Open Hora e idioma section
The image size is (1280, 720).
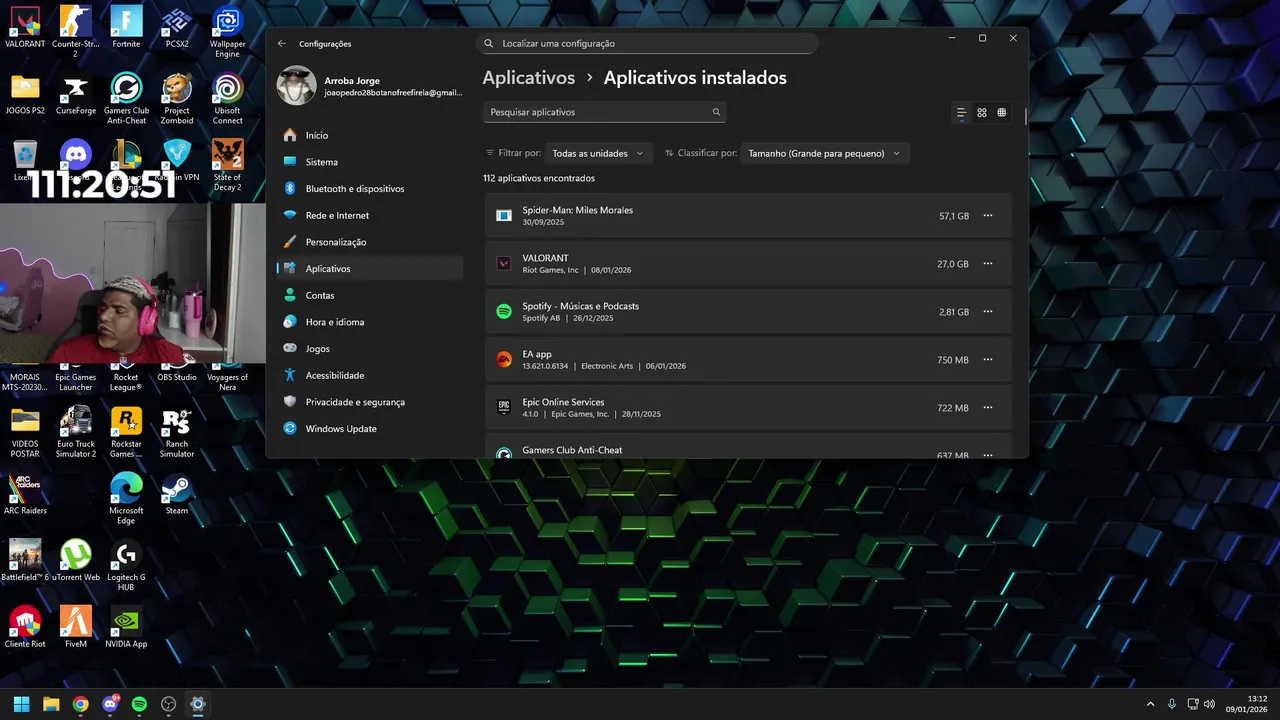[x=369, y=322]
